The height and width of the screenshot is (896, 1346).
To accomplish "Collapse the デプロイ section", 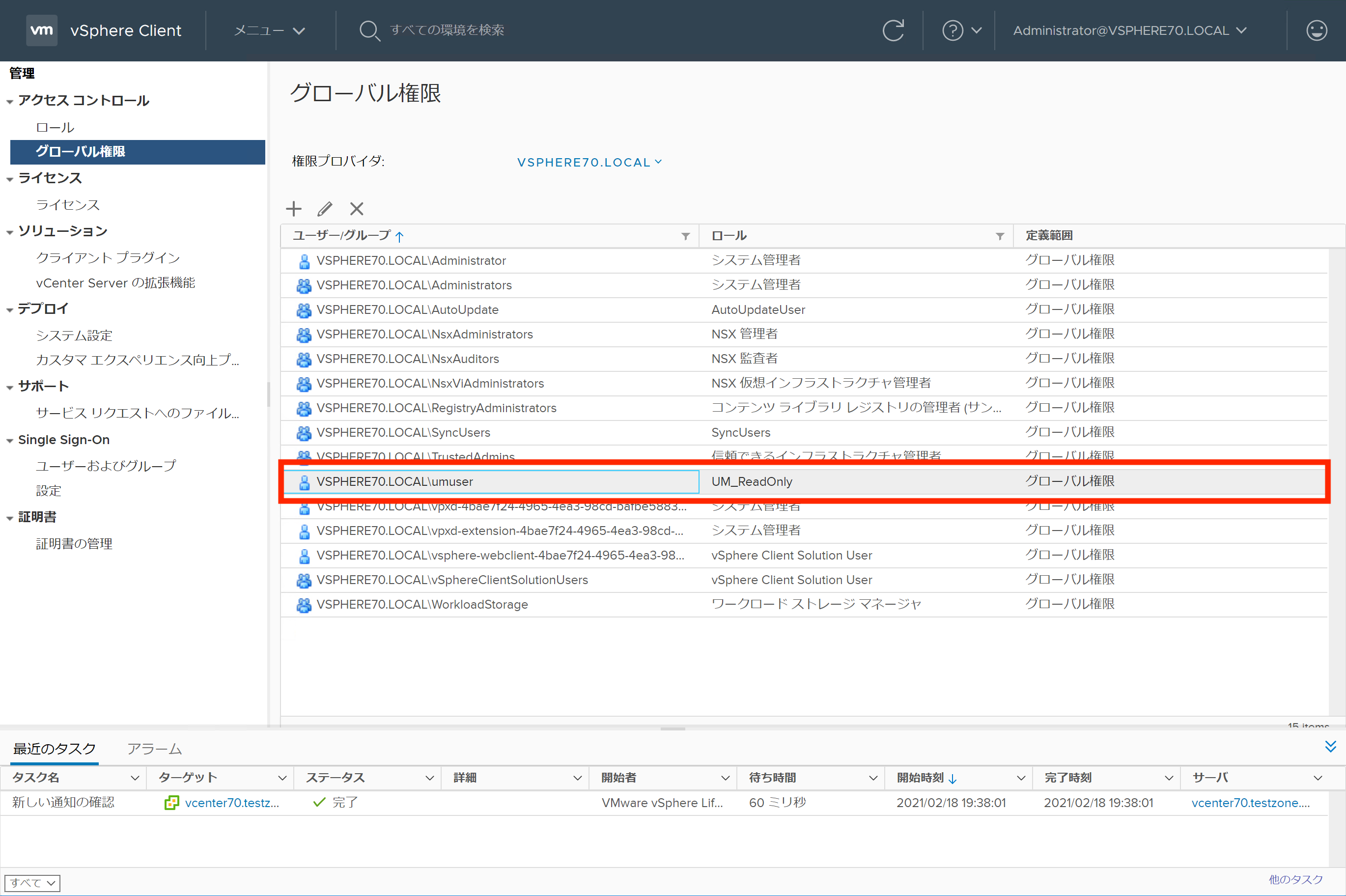I will click(x=10, y=310).
